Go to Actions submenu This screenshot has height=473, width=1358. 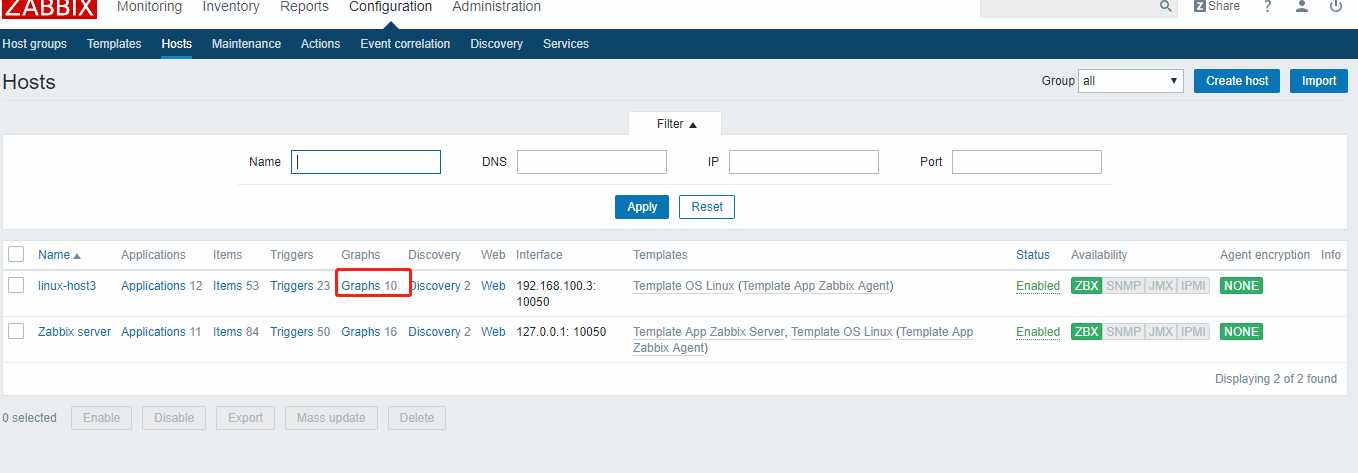321,44
